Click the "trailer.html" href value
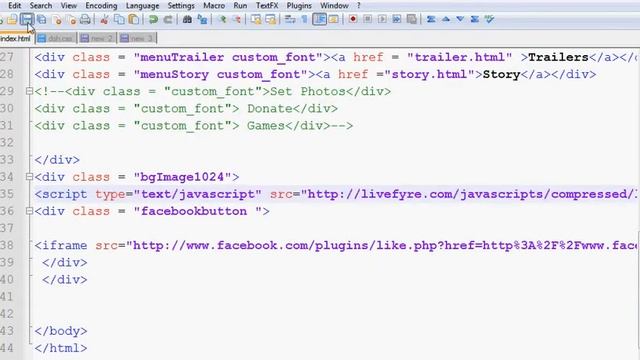 point(459,57)
